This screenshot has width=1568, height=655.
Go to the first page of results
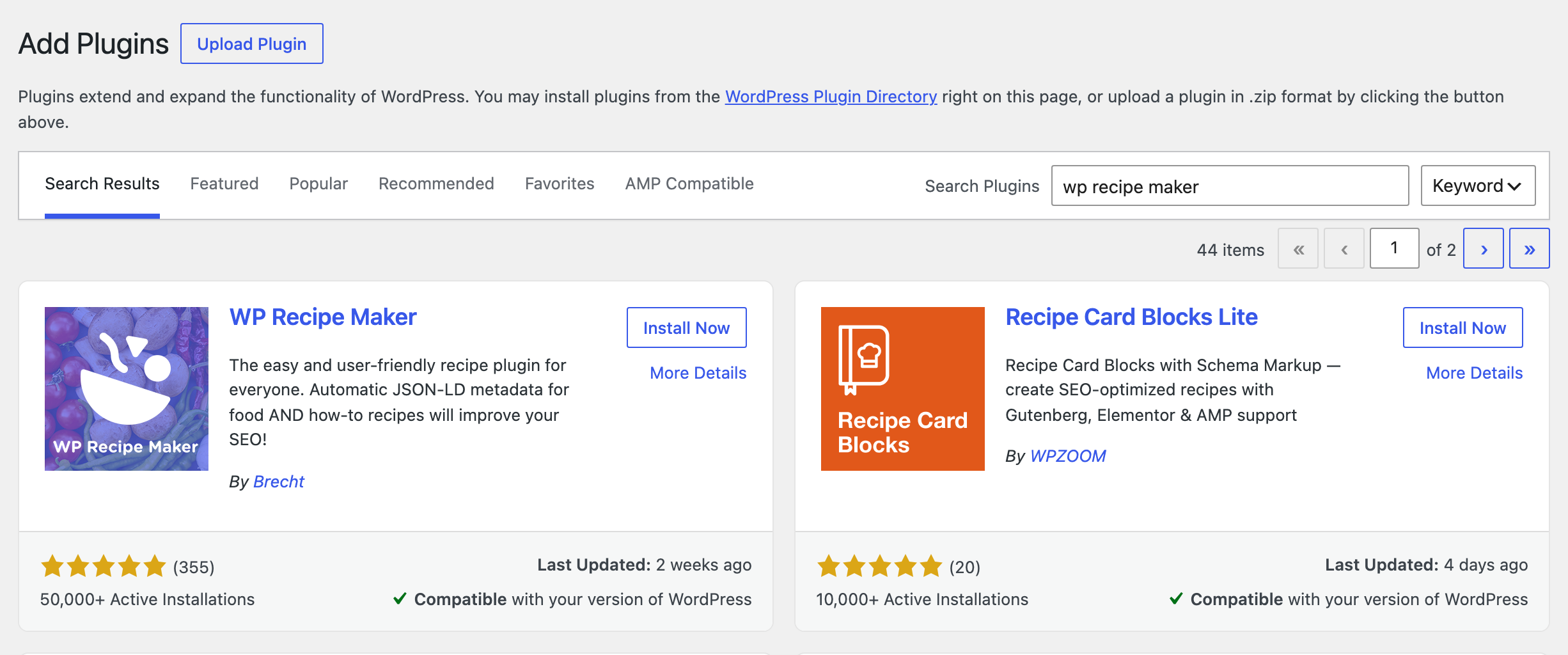[1298, 248]
